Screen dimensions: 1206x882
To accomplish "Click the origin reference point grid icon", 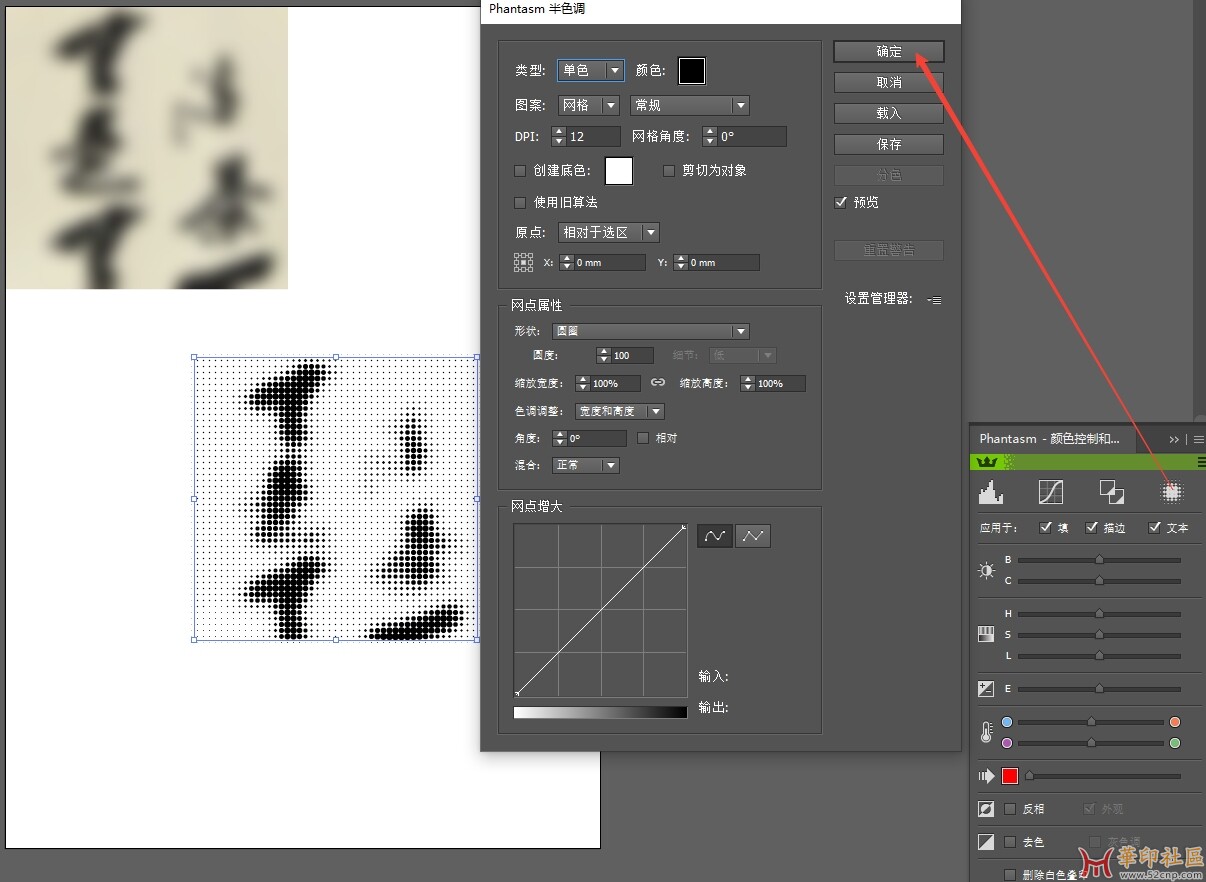I will tap(524, 262).
